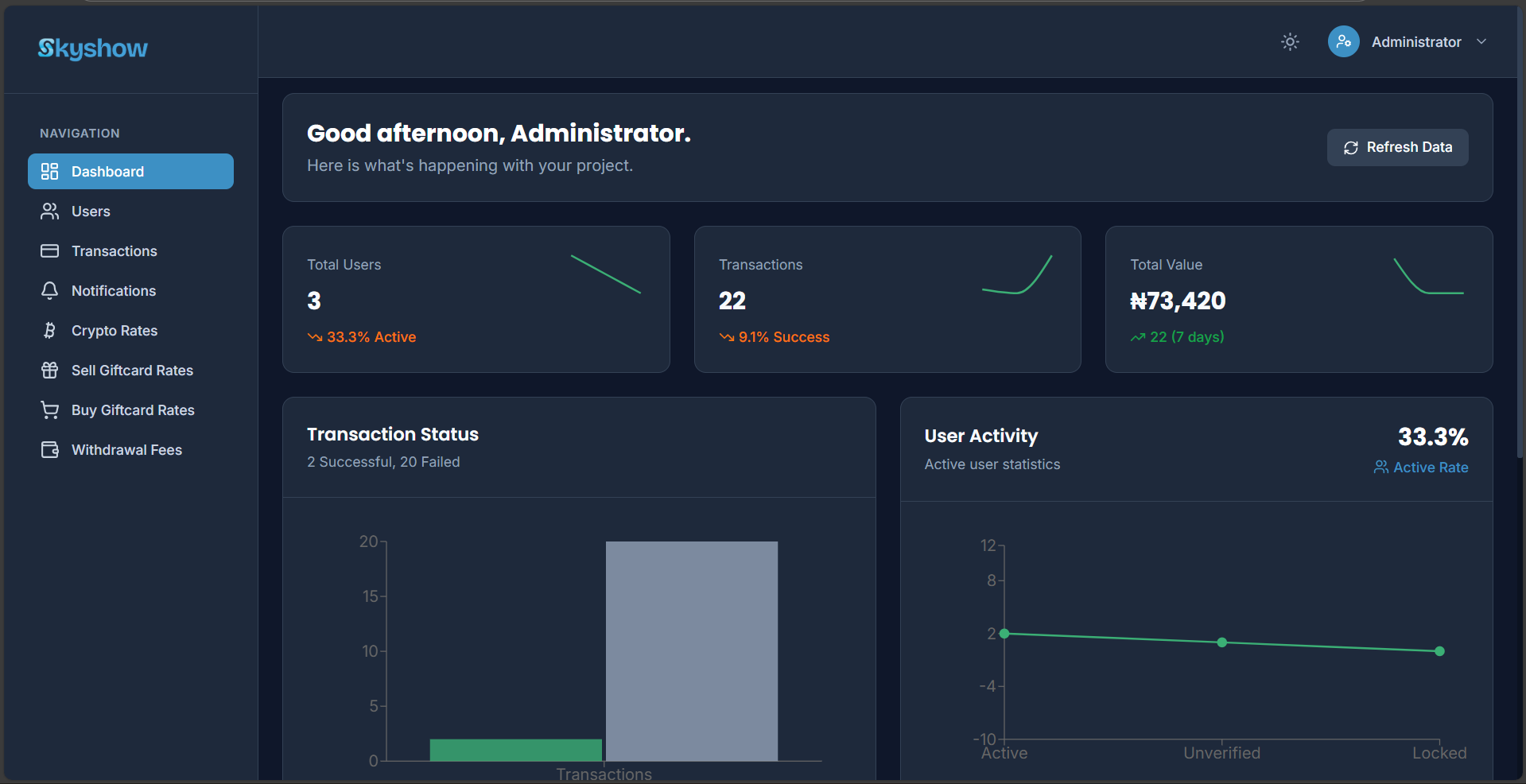This screenshot has height=784, width=1526.
Task: Click the refresh icon inside Refresh Data button
Action: (1350, 147)
